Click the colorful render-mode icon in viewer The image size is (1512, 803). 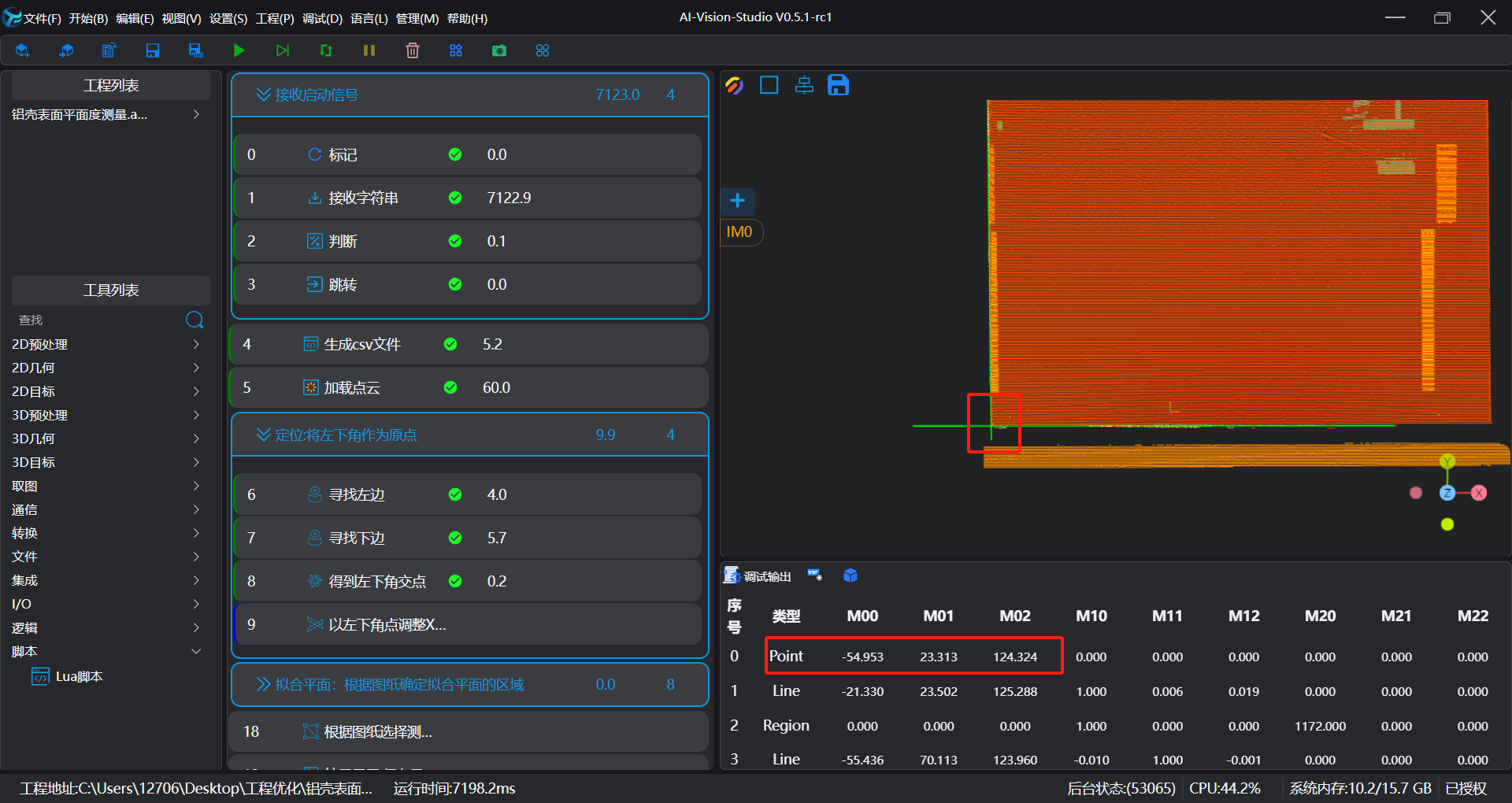click(735, 85)
